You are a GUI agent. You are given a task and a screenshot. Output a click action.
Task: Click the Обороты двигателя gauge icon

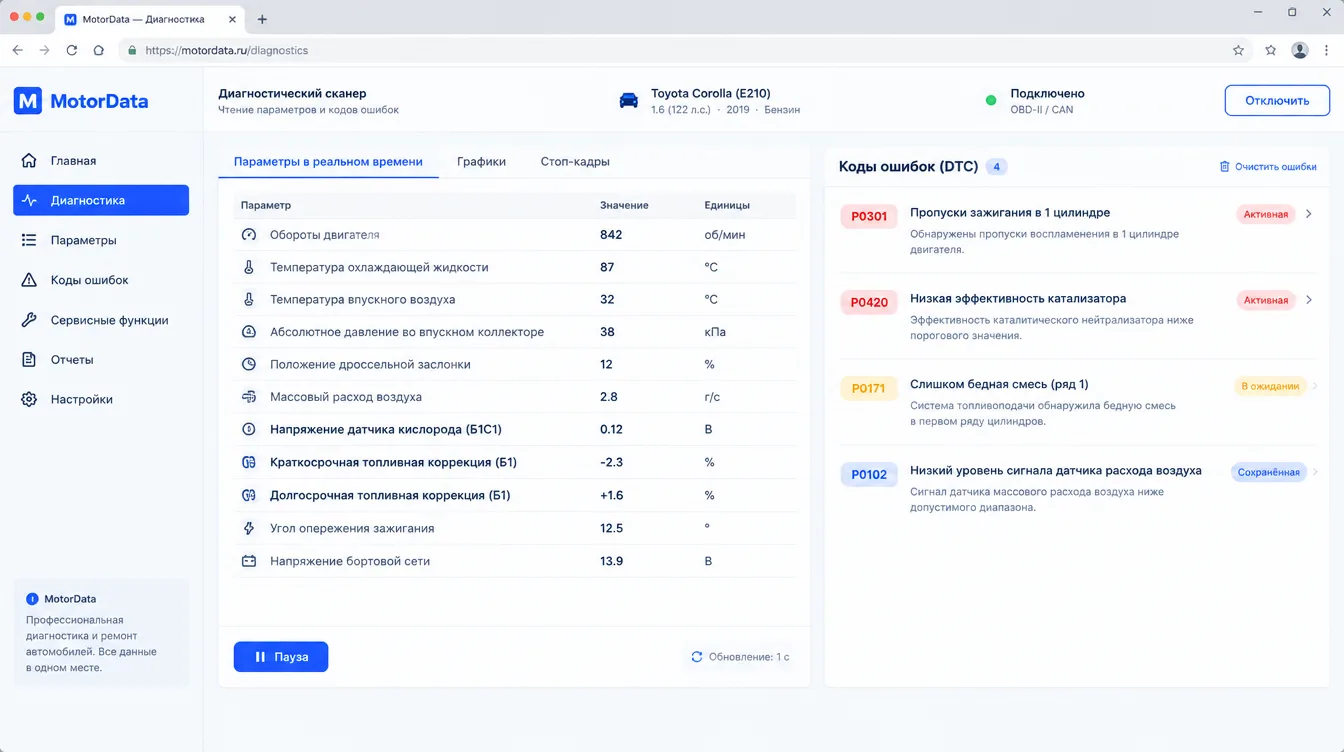[249, 235]
